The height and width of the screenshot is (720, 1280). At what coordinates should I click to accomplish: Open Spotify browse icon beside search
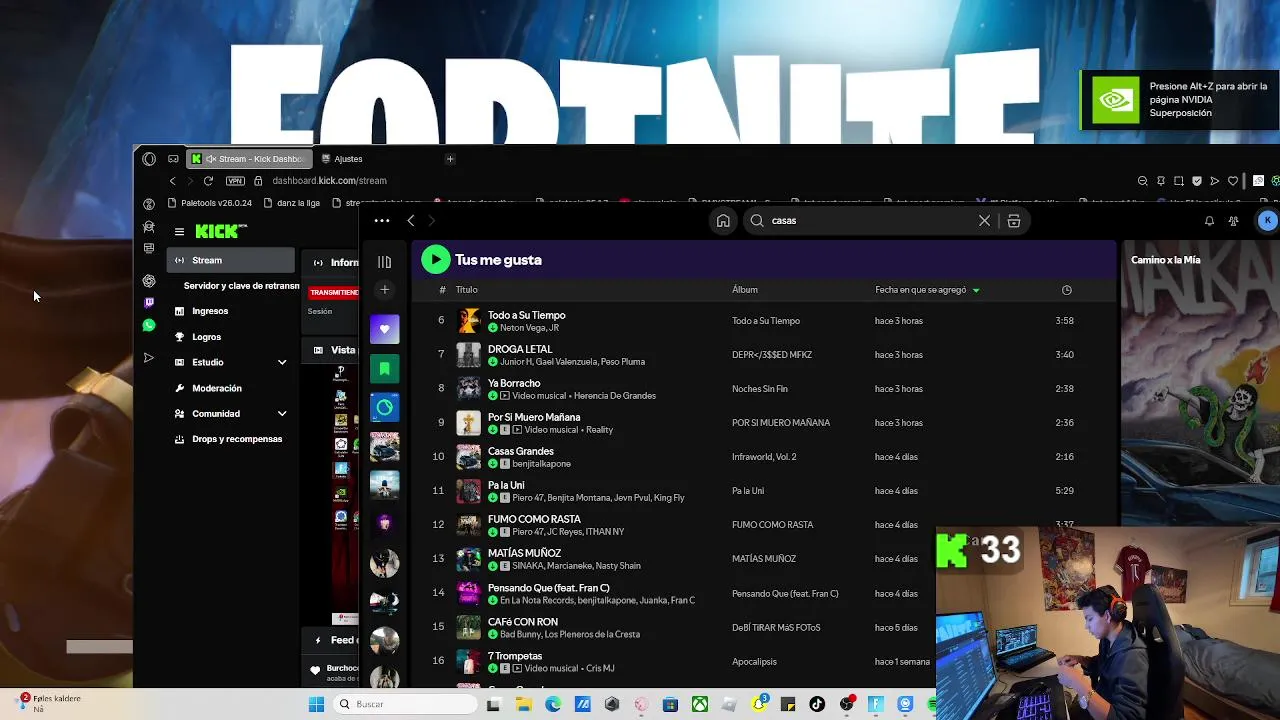pyautogui.click(x=1013, y=221)
